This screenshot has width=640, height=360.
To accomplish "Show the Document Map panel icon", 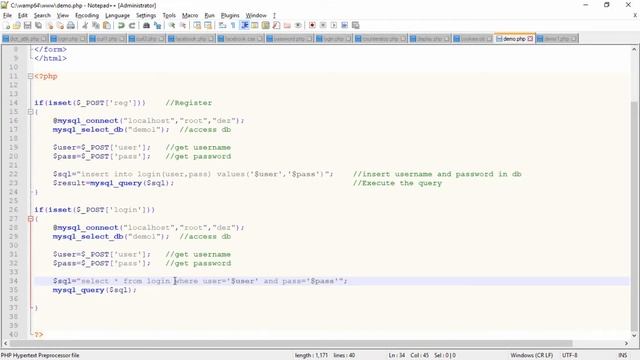I will pos(266,25).
